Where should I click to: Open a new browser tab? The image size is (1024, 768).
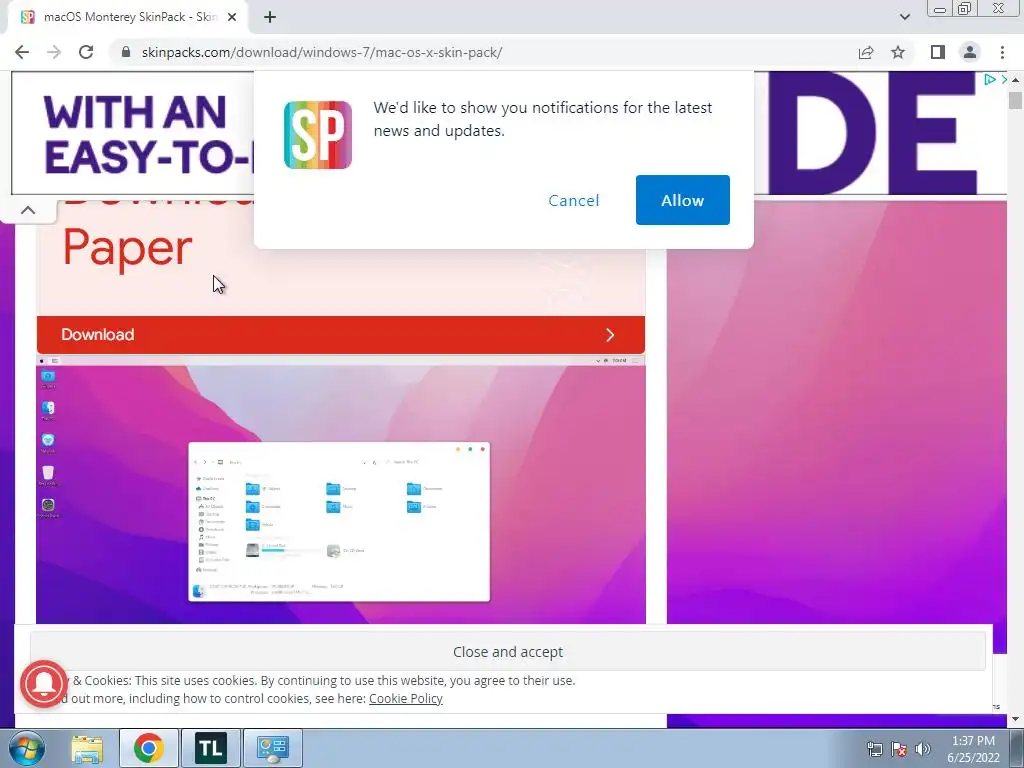pyautogui.click(x=270, y=18)
